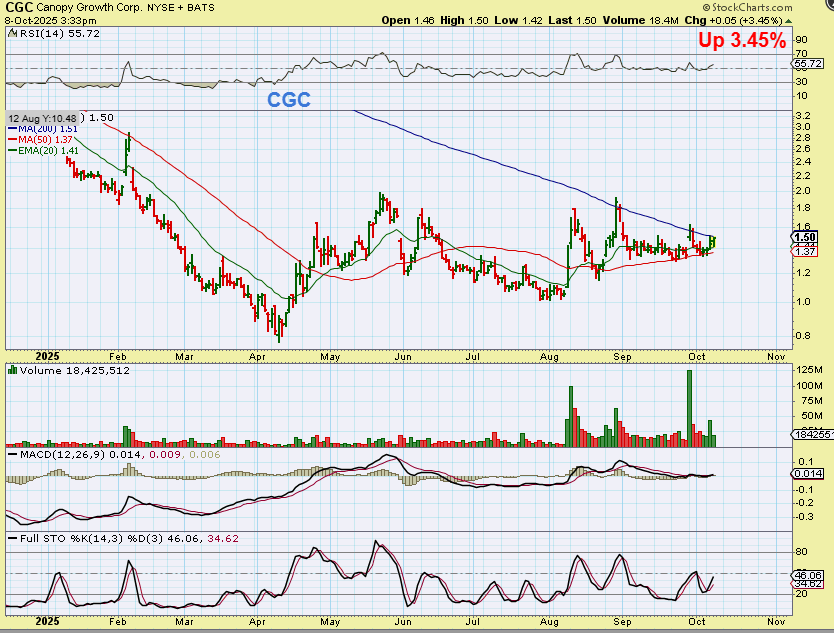Click the blue CGC chart annotation text

click(x=288, y=100)
